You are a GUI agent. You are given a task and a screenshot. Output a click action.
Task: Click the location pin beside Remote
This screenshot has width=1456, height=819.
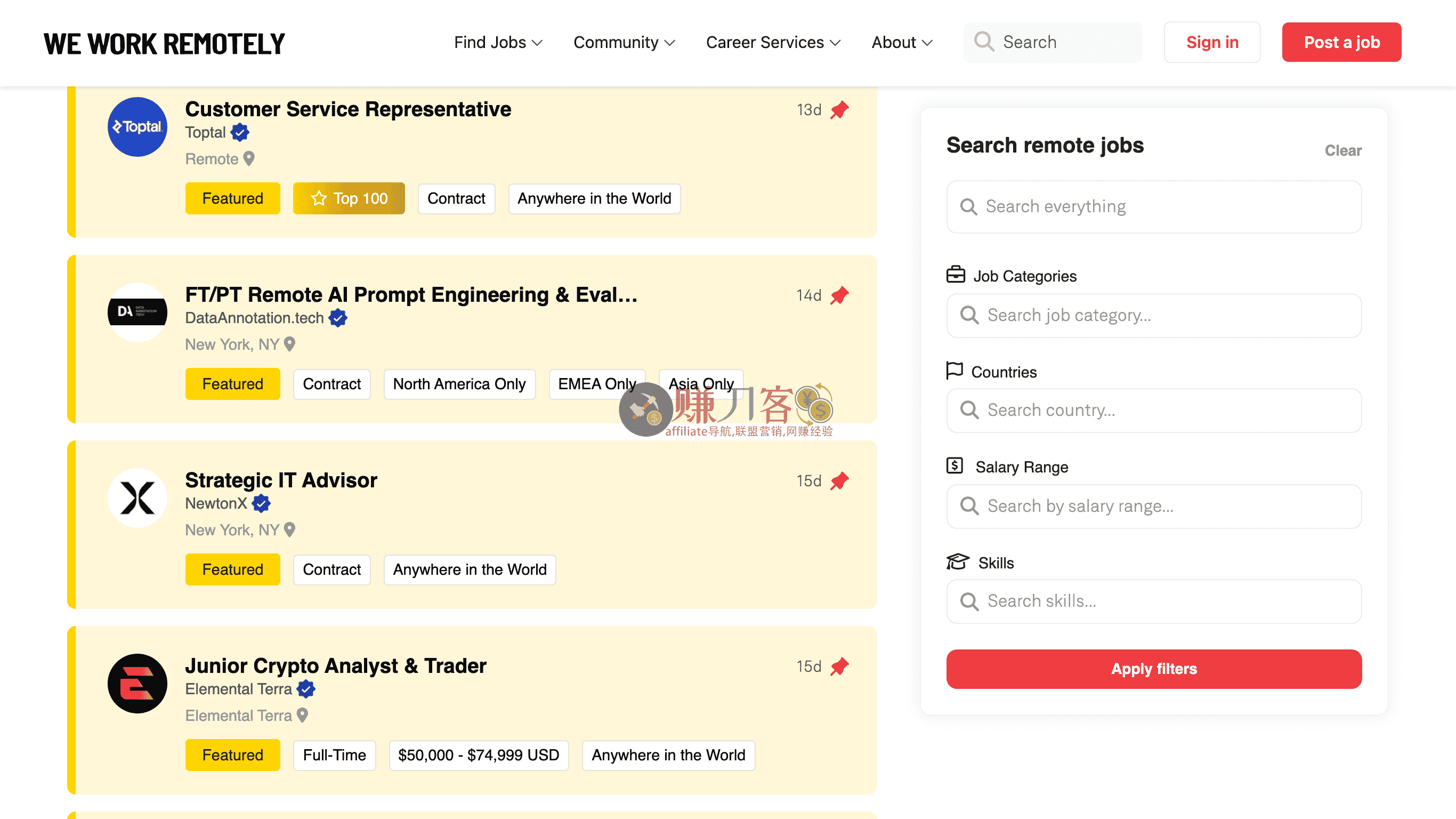pos(249,158)
